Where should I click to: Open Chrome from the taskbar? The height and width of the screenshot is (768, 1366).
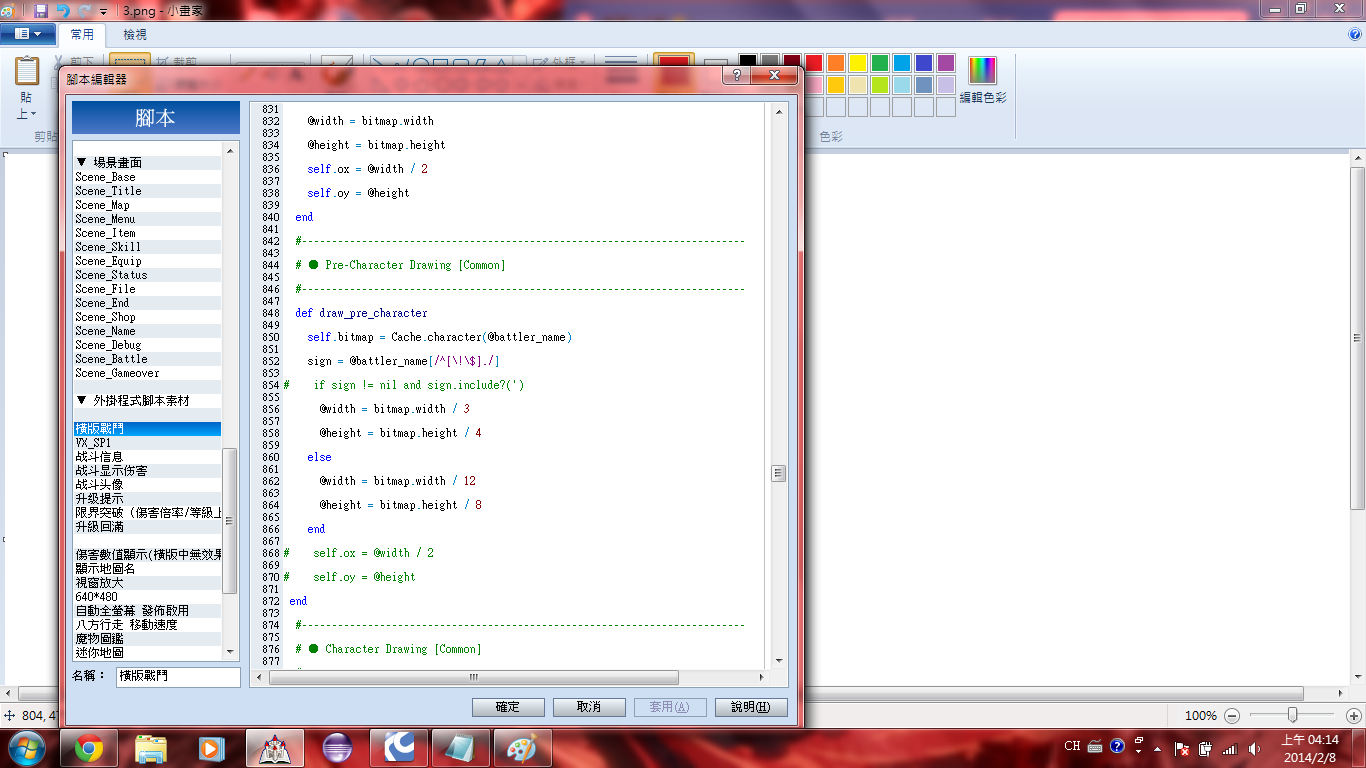coord(89,748)
